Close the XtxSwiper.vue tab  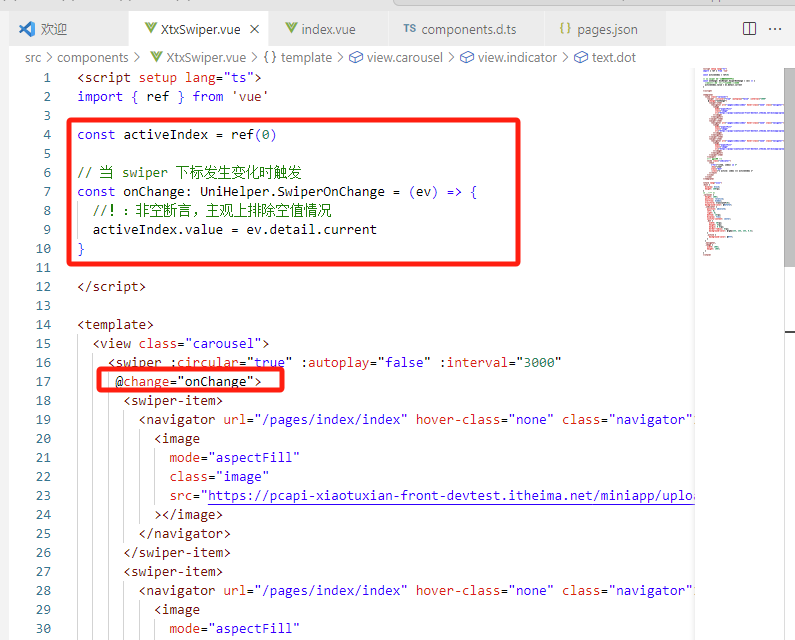(255, 29)
